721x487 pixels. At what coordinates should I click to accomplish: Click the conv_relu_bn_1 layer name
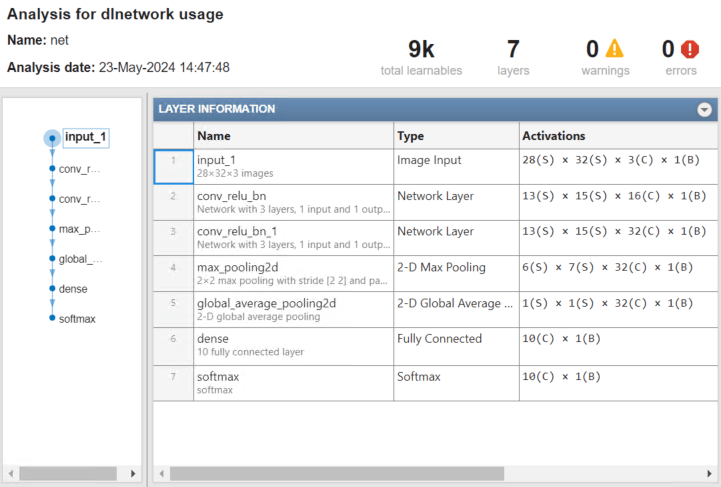point(239,231)
